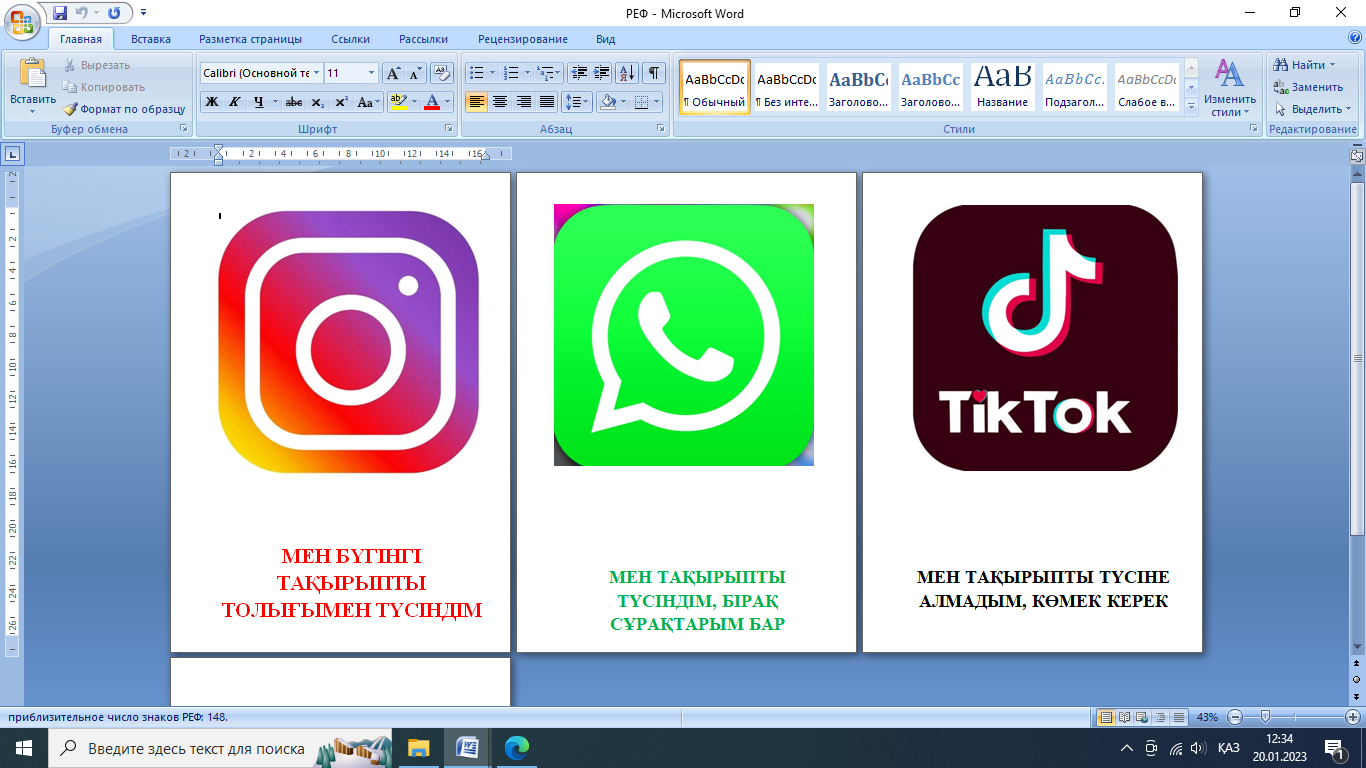Launch Microsoft Edge from the taskbar
The image size is (1366, 768).
click(x=516, y=748)
